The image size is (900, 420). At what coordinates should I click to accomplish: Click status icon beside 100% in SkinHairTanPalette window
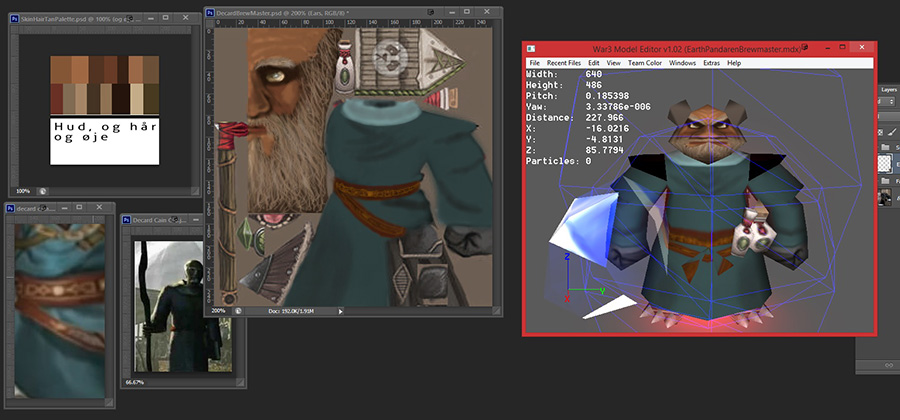pyautogui.click(x=42, y=191)
